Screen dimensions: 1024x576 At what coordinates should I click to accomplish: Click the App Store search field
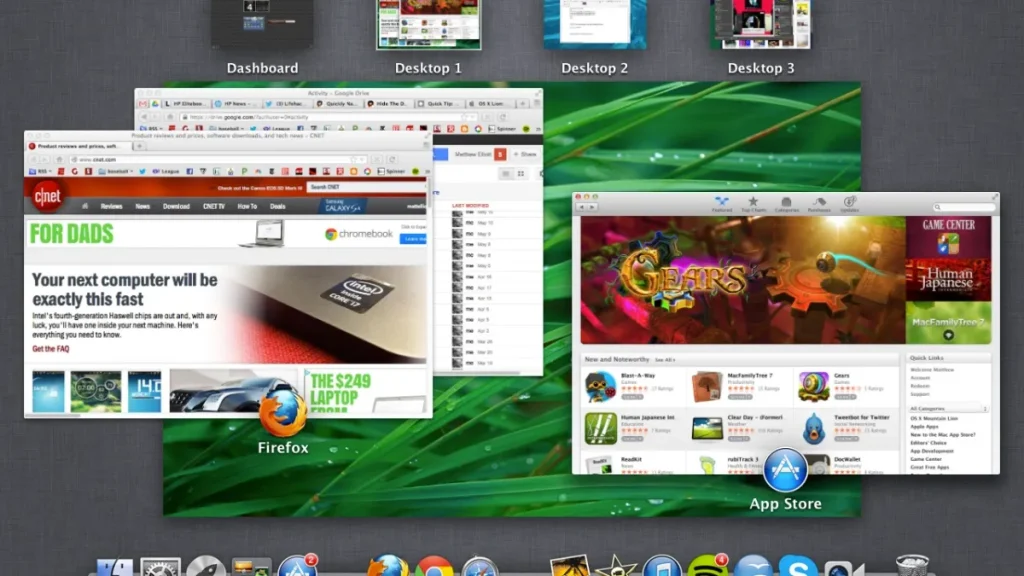[964, 207]
